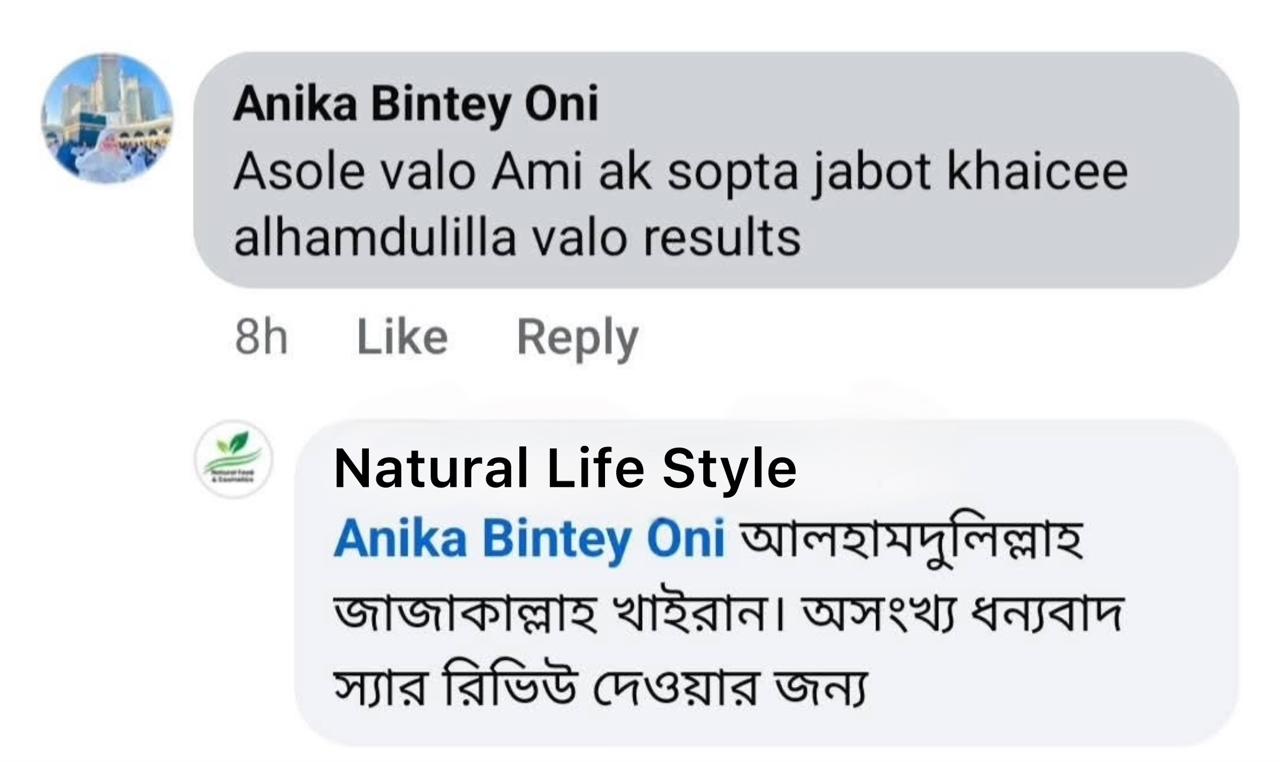
Task: Open Anika Bintey Oni's profile picture
Action: (x=106, y=118)
